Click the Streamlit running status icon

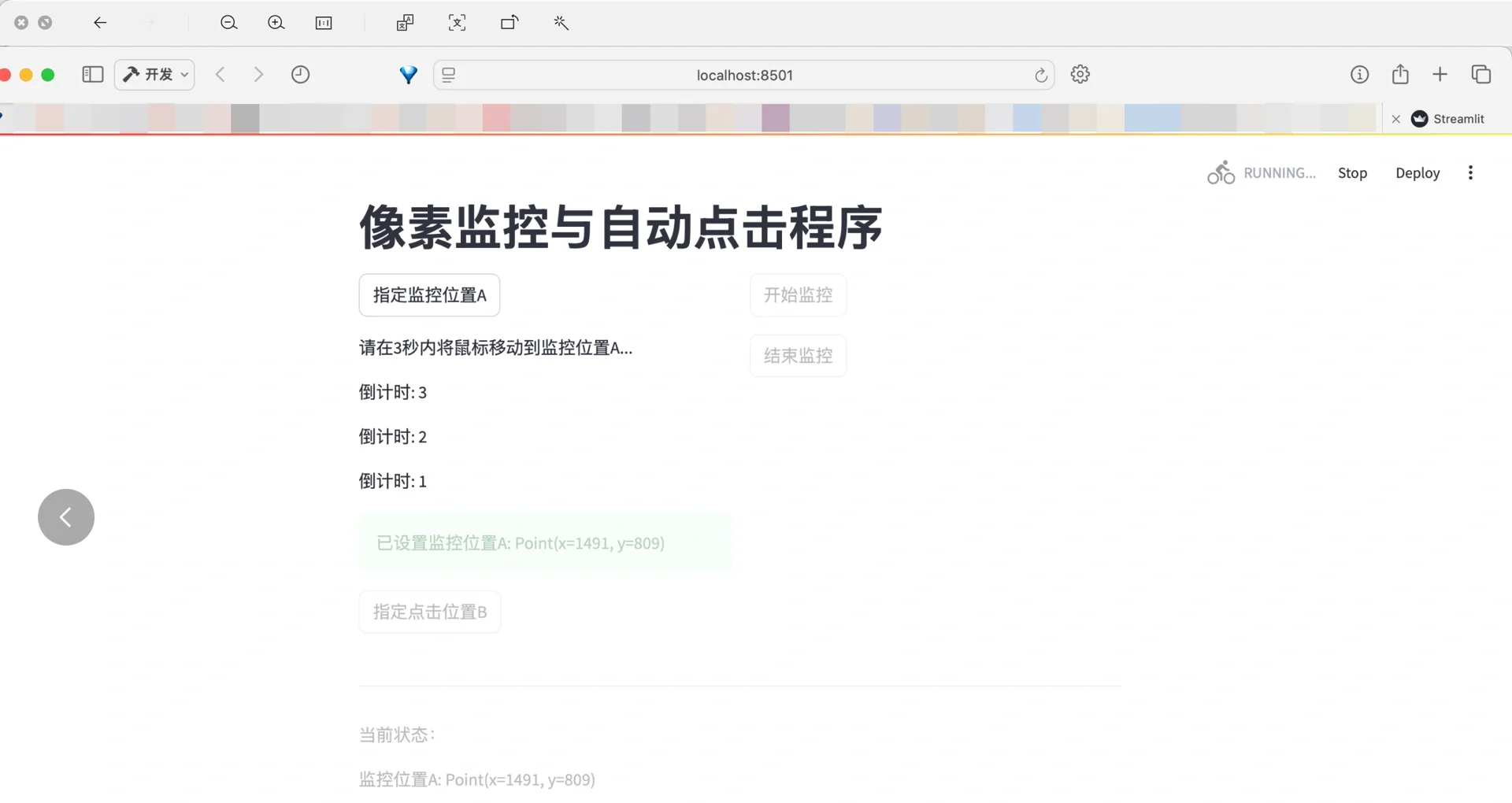(x=1221, y=172)
